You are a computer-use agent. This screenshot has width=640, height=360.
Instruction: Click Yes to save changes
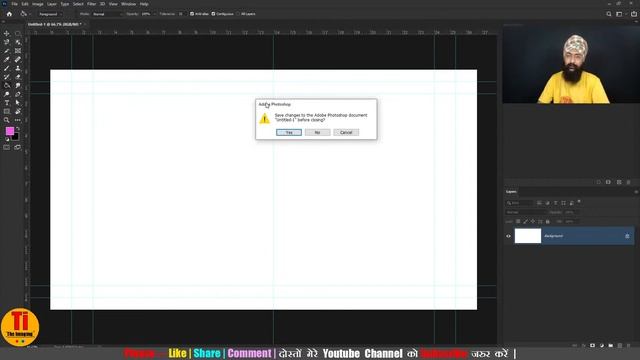pyautogui.click(x=289, y=132)
